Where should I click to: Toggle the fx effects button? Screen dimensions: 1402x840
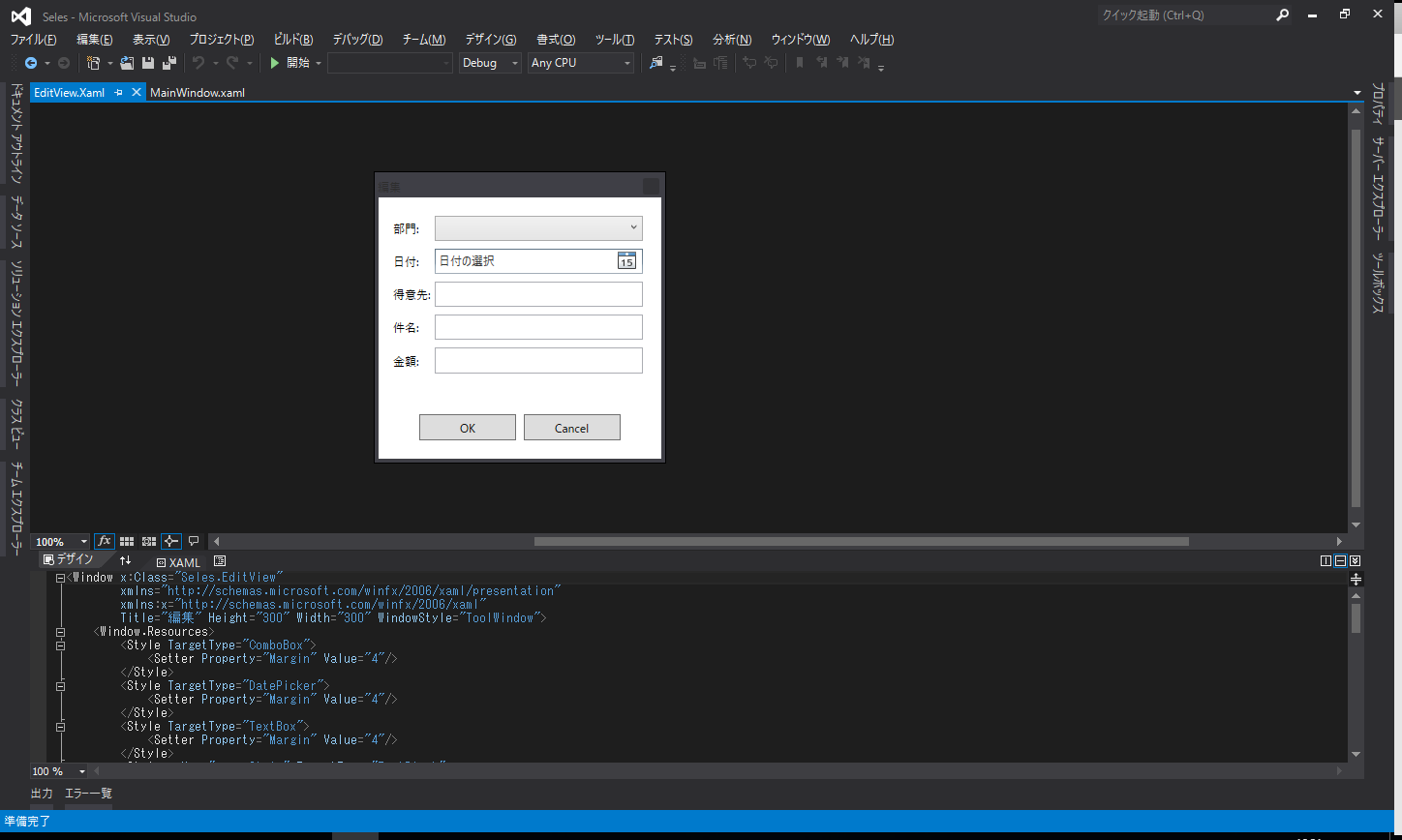105,542
